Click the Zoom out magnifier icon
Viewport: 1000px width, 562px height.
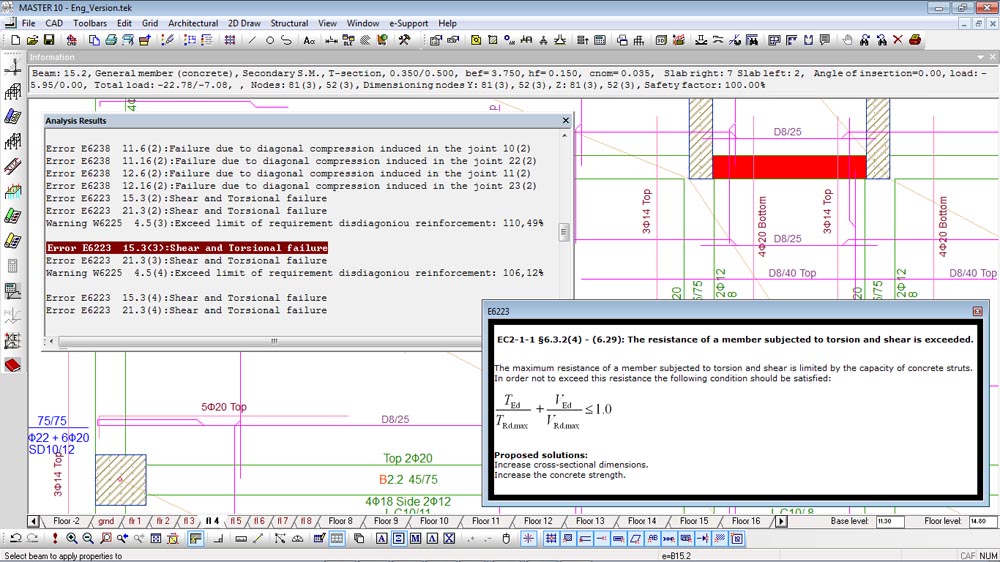[88, 539]
